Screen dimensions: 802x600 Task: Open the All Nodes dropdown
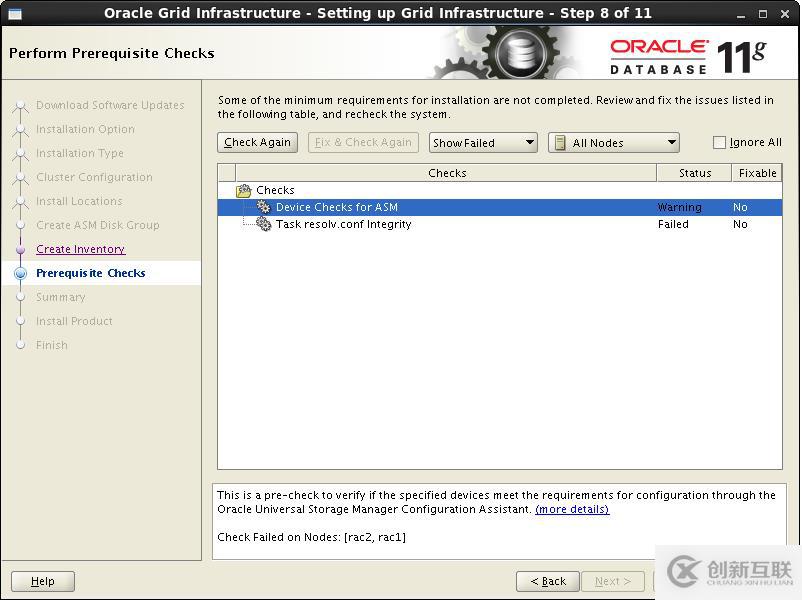point(614,143)
